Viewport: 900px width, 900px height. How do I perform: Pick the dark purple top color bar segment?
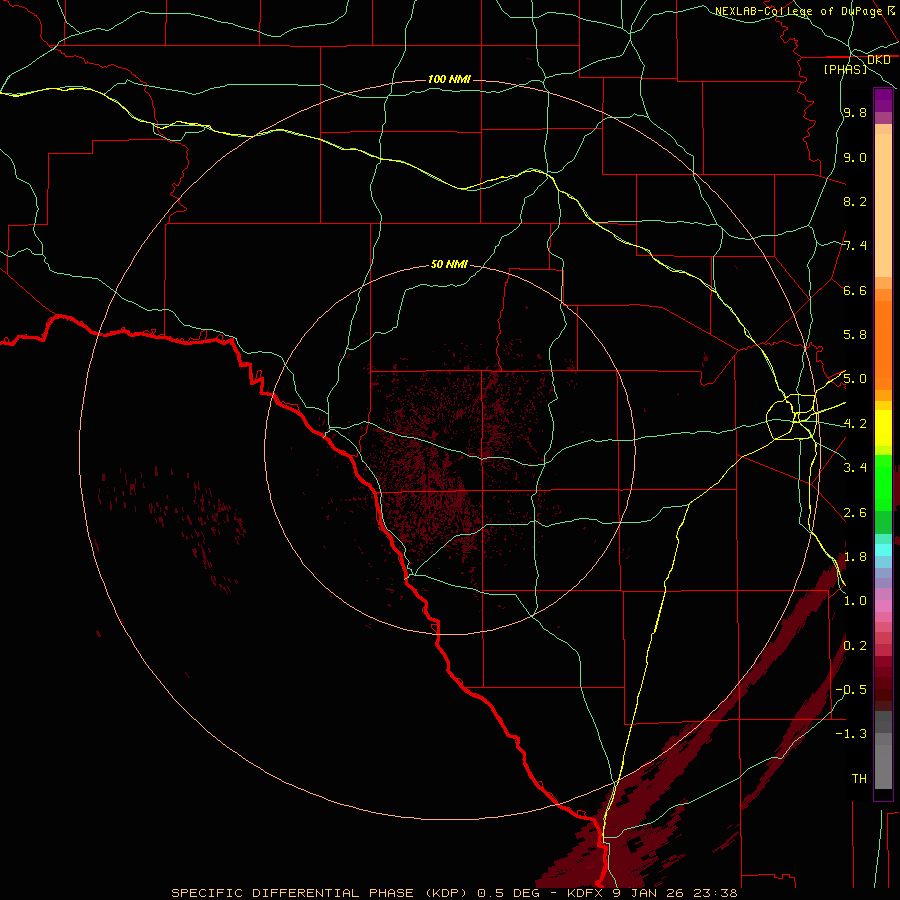883,101
